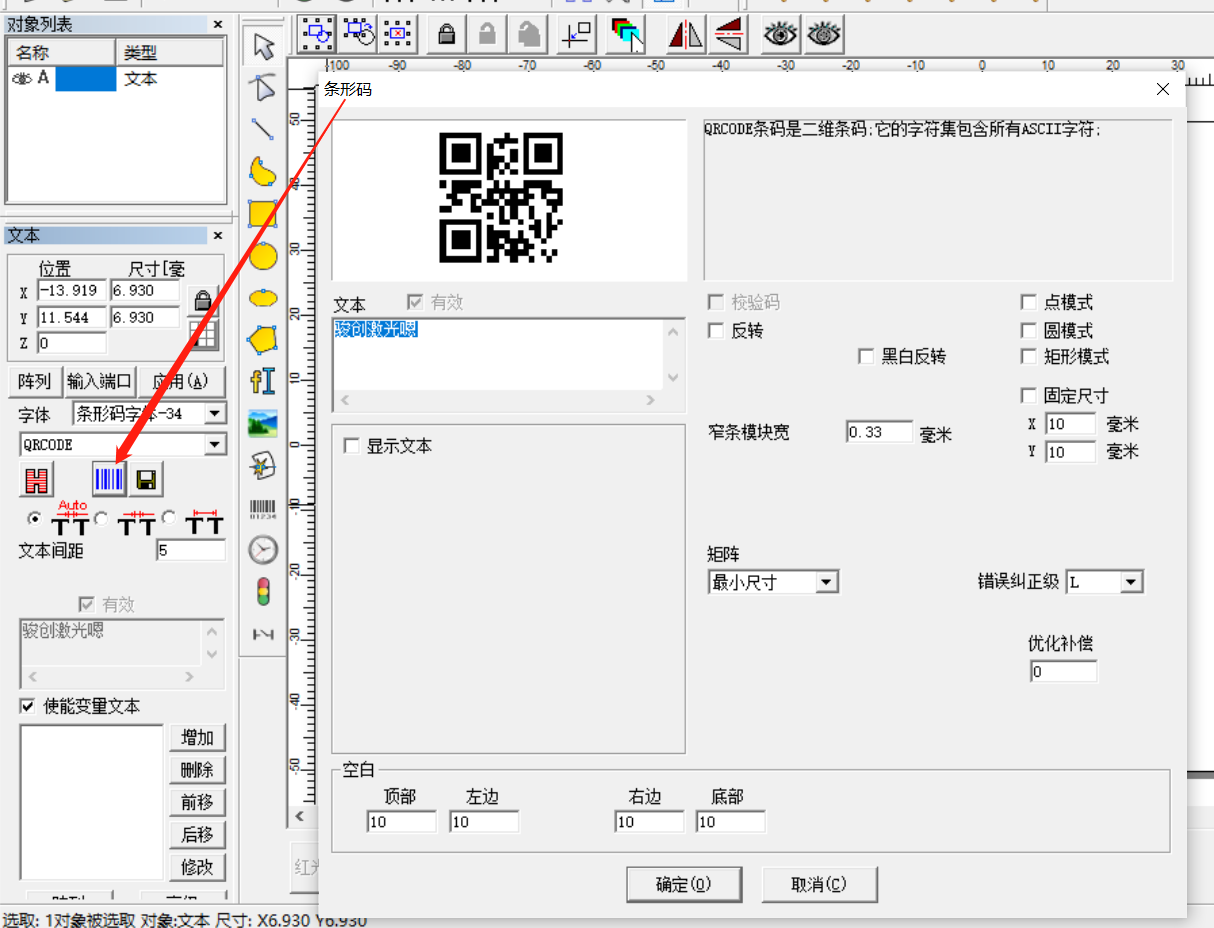Enable the 矩形模式 checkbox
The width and height of the screenshot is (1214, 928).
tap(1028, 356)
